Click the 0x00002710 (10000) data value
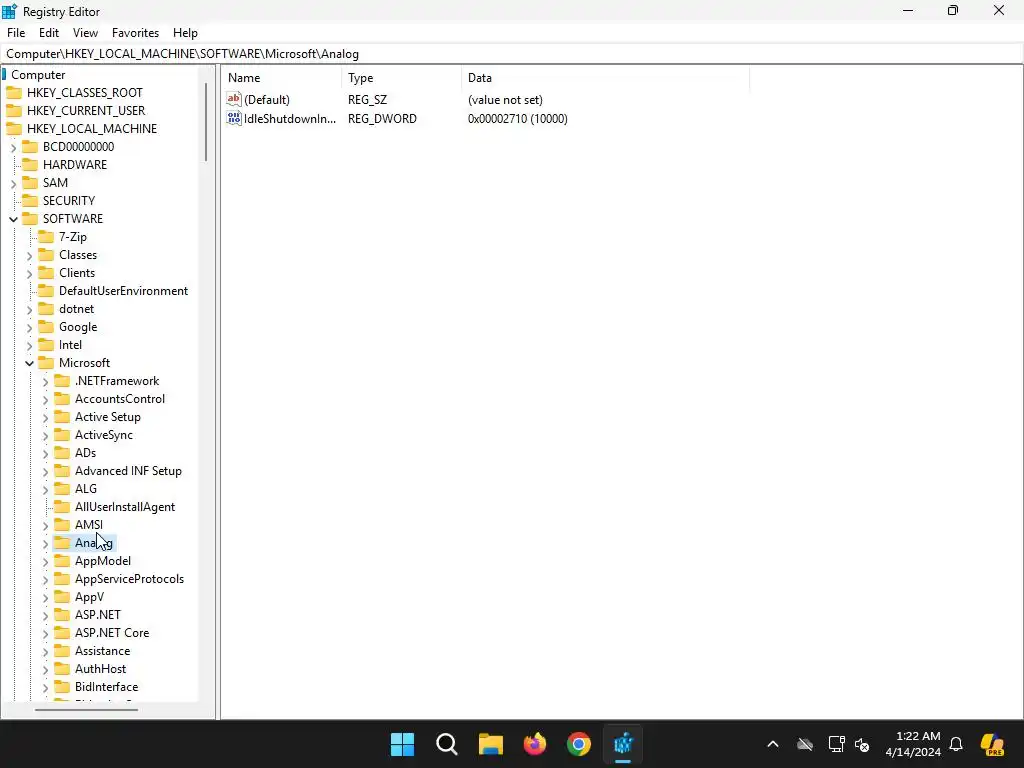This screenshot has width=1024, height=768. click(518, 119)
